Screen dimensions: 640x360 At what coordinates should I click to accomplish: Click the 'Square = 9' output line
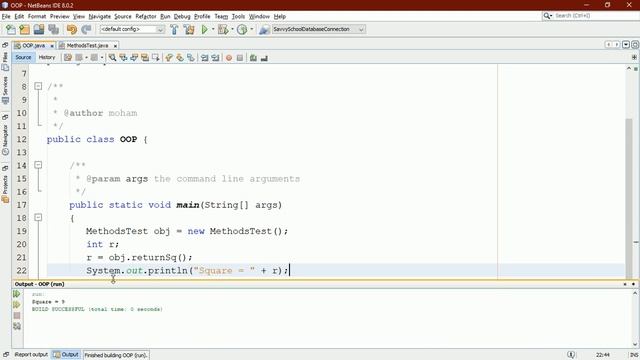[48, 302]
